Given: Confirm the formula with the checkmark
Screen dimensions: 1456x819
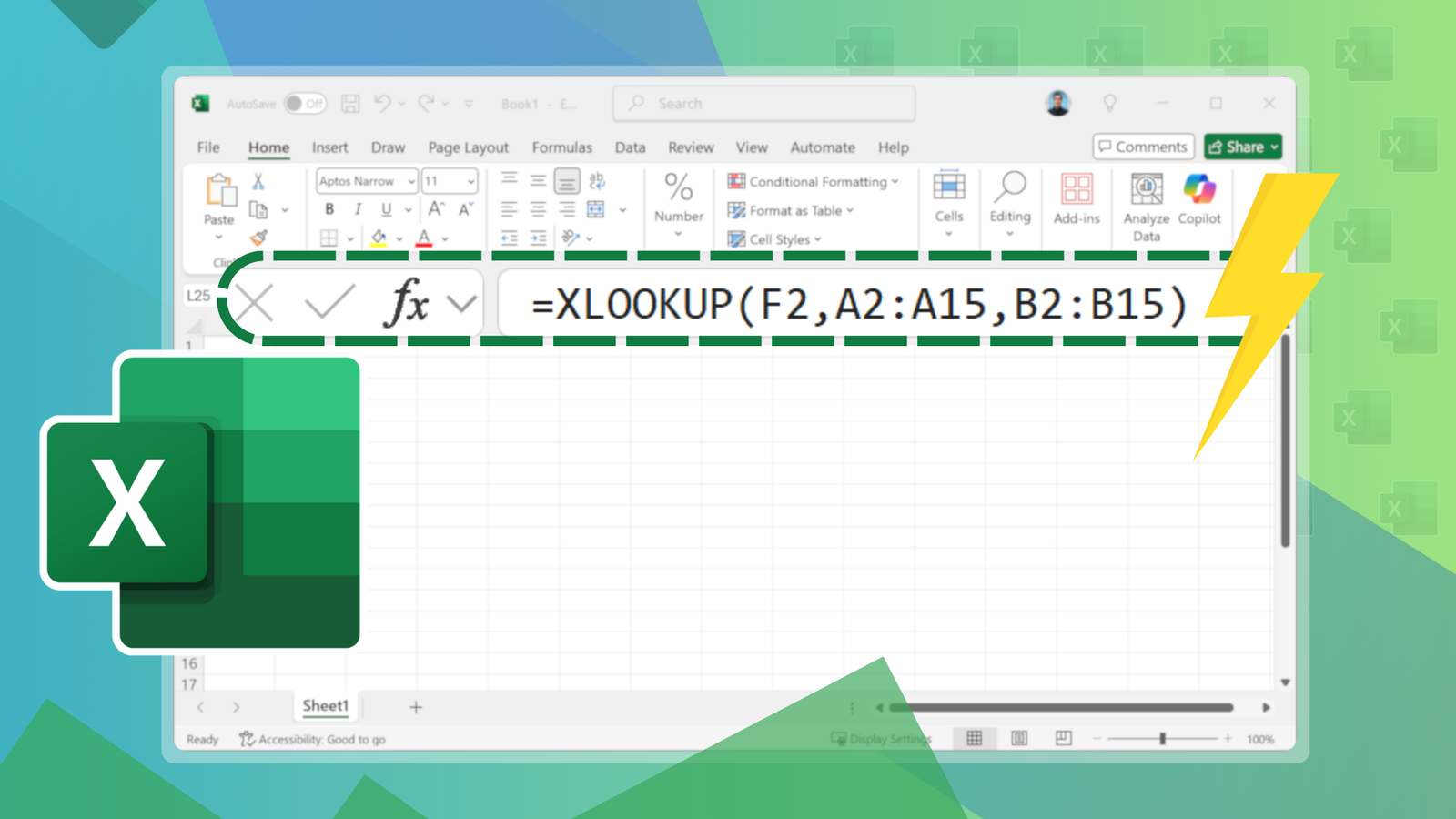Looking at the screenshot, I should (329, 302).
